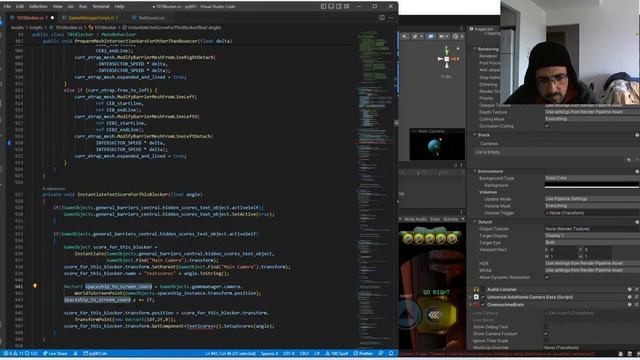Toggle Show Debug Text checkbox
The width and height of the screenshot is (640, 360).
(x=546, y=327)
